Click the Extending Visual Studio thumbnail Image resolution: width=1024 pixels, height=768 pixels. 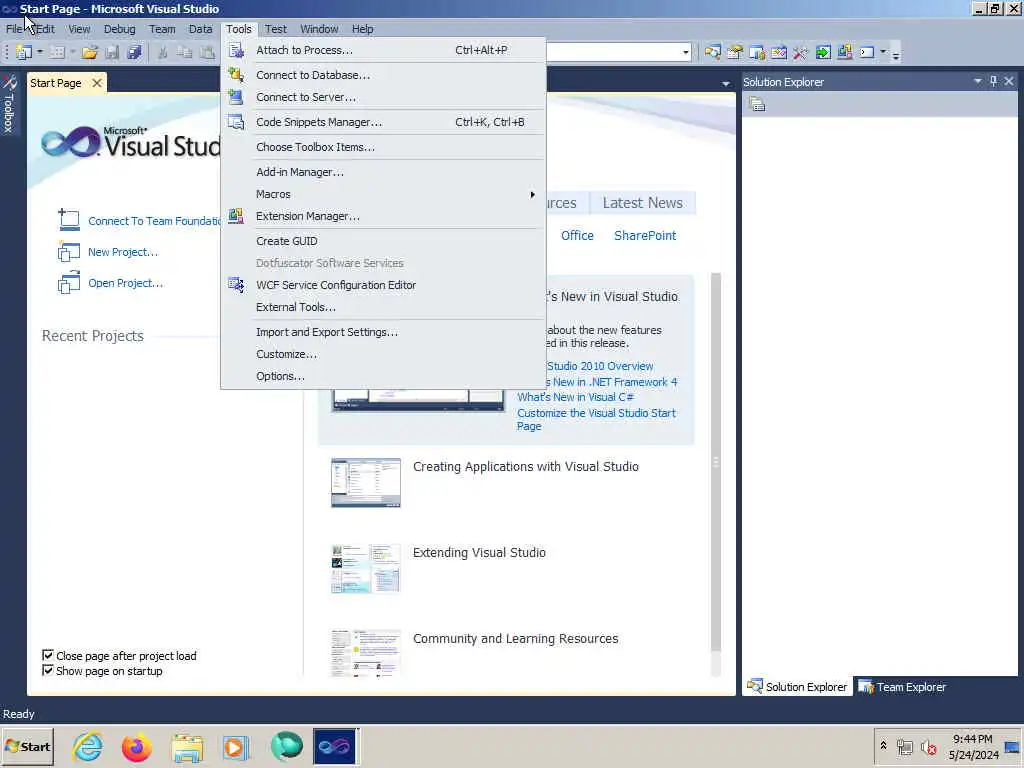[366, 569]
